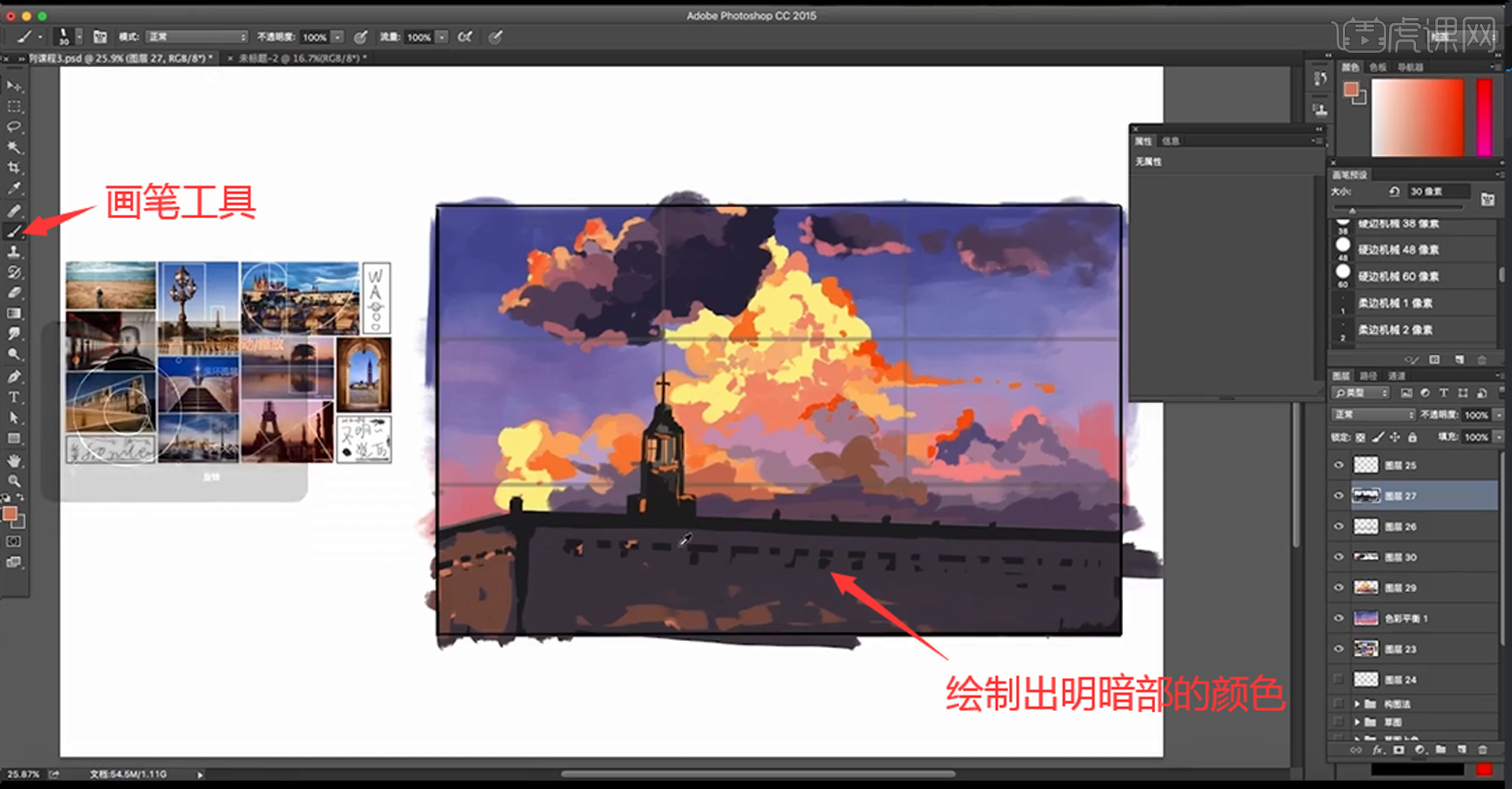Select the Clone Stamp tool
This screenshot has width=1512, height=789.
click(14, 252)
